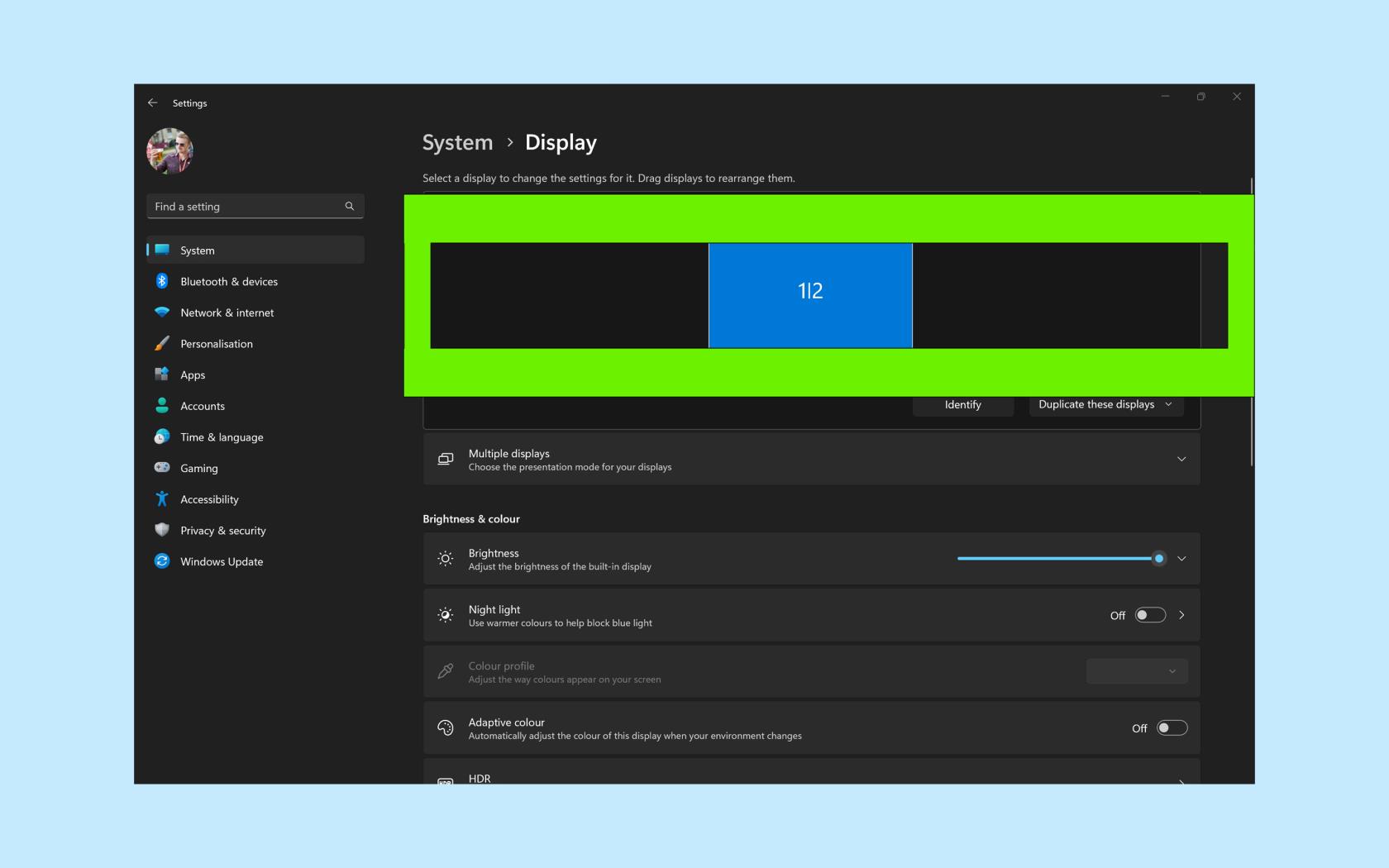
Task: Open the Duplicate these displays dropdown
Action: tap(1105, 404)
